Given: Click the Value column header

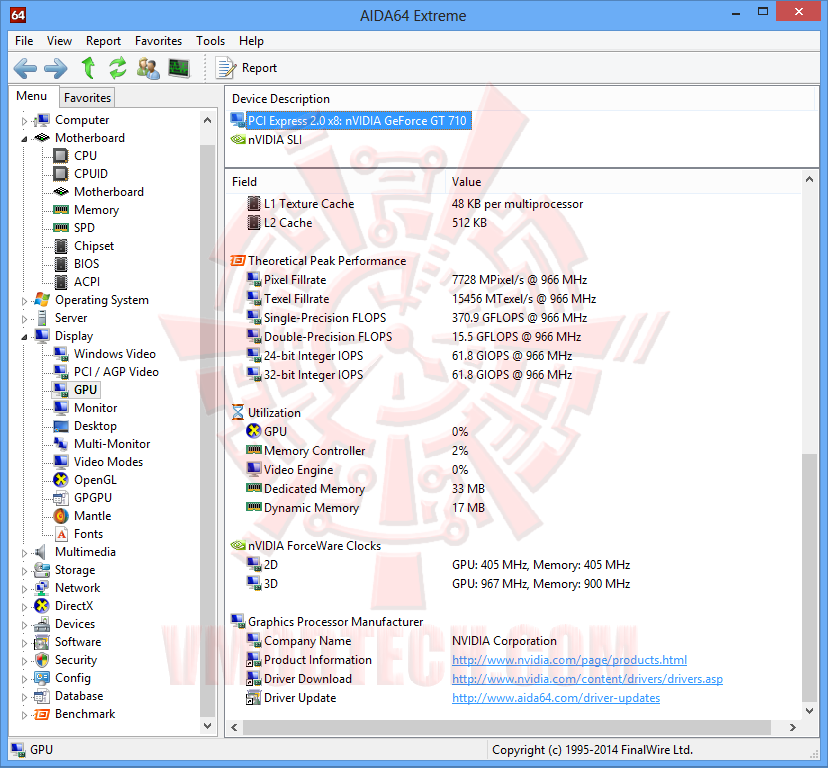Looking at the screenshot, I should click(x=623, y=182).
